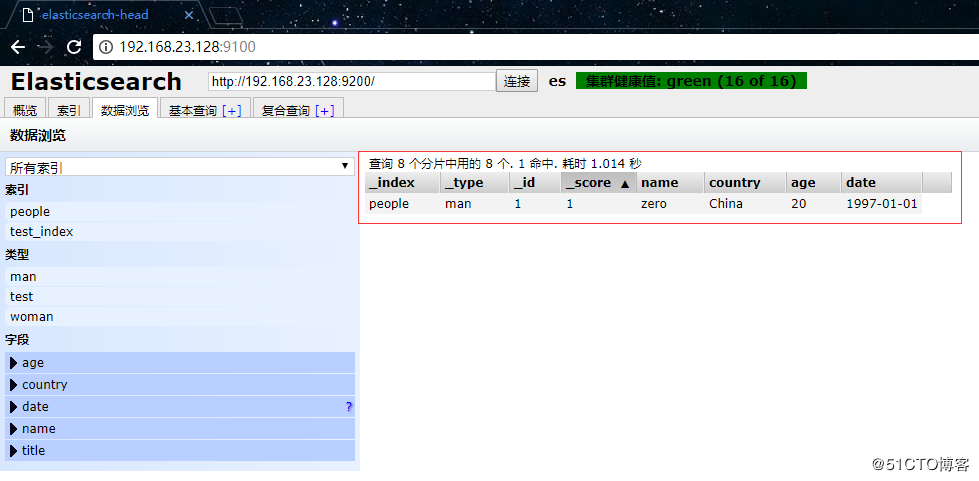Click the age value 20 cell
Viewport: 979px width, 481px height.
(x=814, y=204)
